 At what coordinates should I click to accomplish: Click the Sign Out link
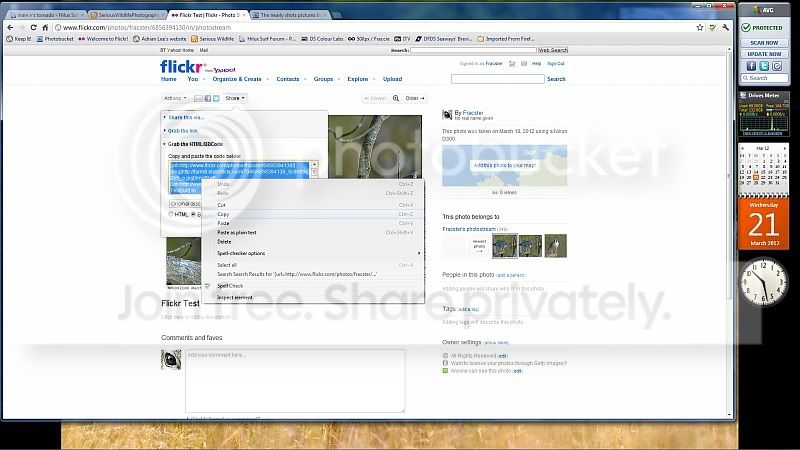(x=556, y=64)
